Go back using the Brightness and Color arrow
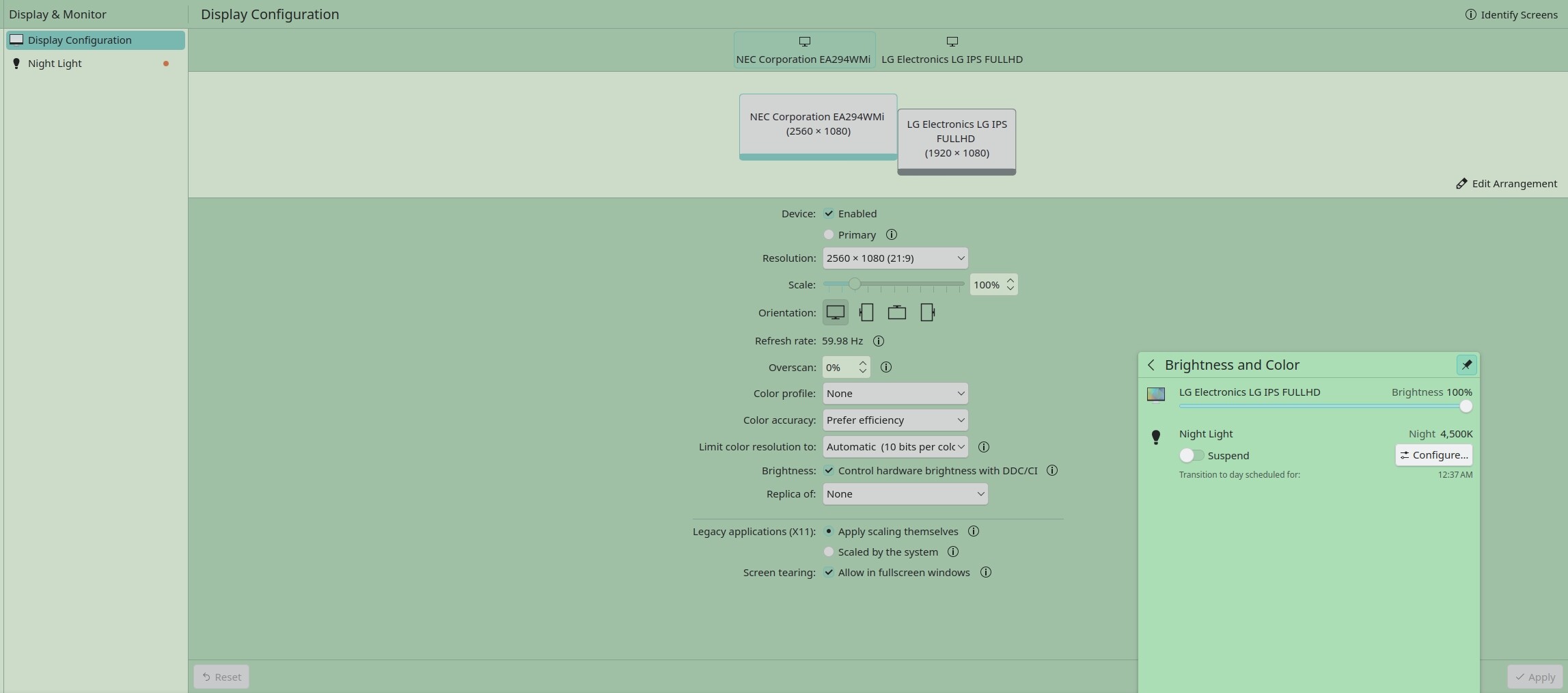Screen dimensions: 1568x693 click(1151, 365)
